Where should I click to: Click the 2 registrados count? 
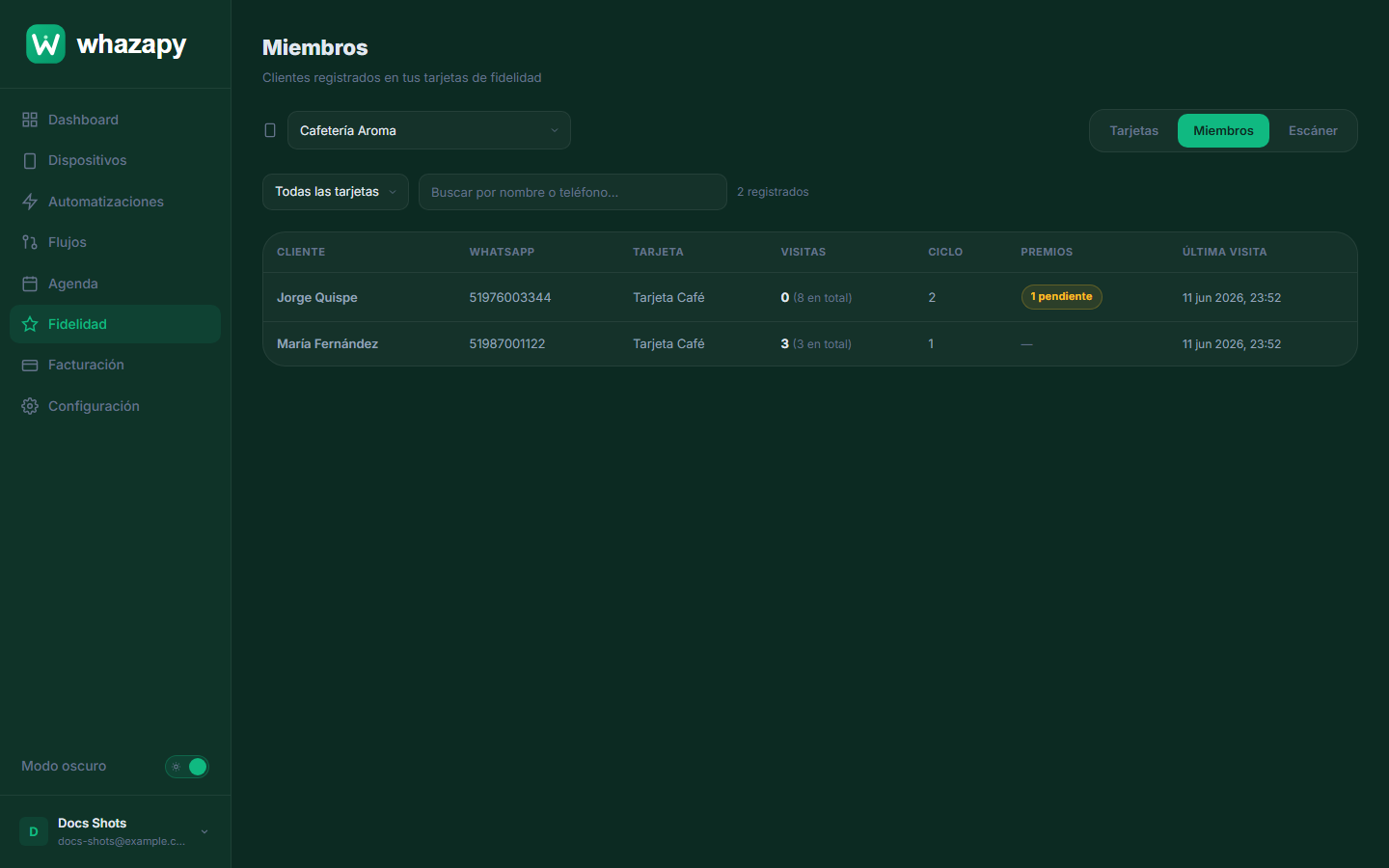click(773, 192)
